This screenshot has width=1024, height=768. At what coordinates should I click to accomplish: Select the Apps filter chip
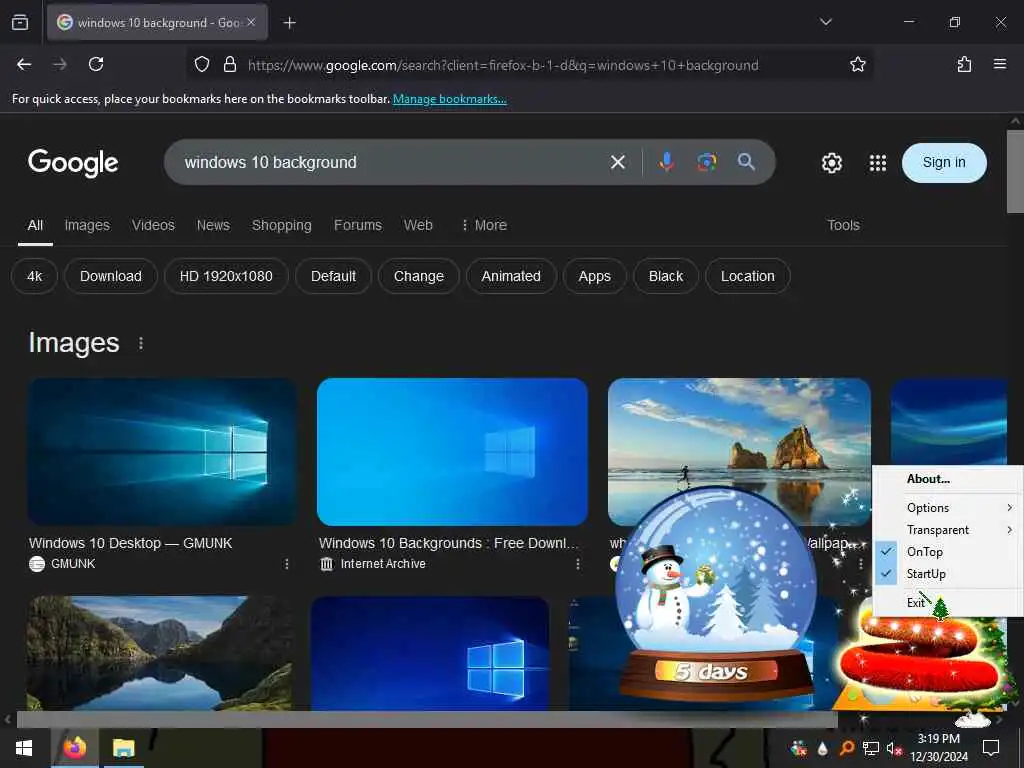594,276
